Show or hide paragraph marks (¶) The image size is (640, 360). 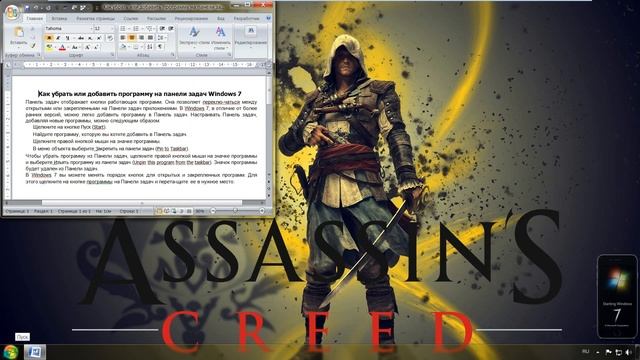160,47
